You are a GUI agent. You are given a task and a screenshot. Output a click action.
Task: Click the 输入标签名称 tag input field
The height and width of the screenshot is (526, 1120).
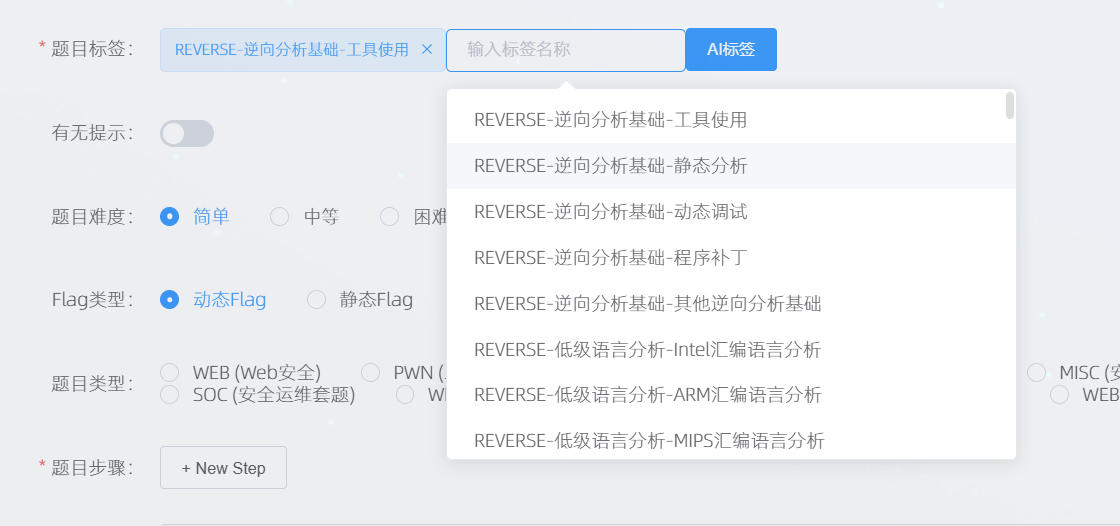(x=565, y=49)
